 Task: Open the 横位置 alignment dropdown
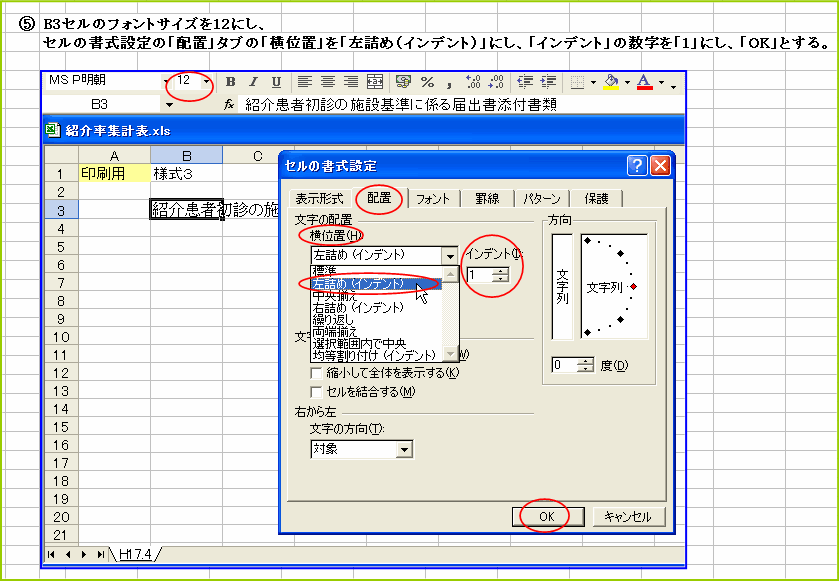(448, 258)
